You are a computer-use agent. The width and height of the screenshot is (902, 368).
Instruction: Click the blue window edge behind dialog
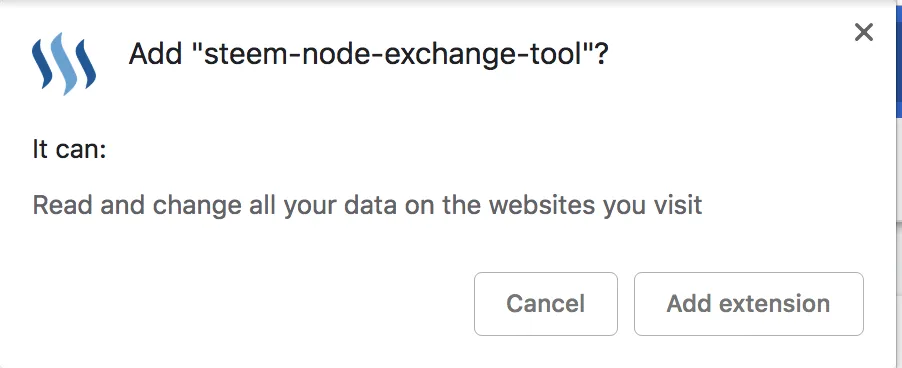click(899, 58)
